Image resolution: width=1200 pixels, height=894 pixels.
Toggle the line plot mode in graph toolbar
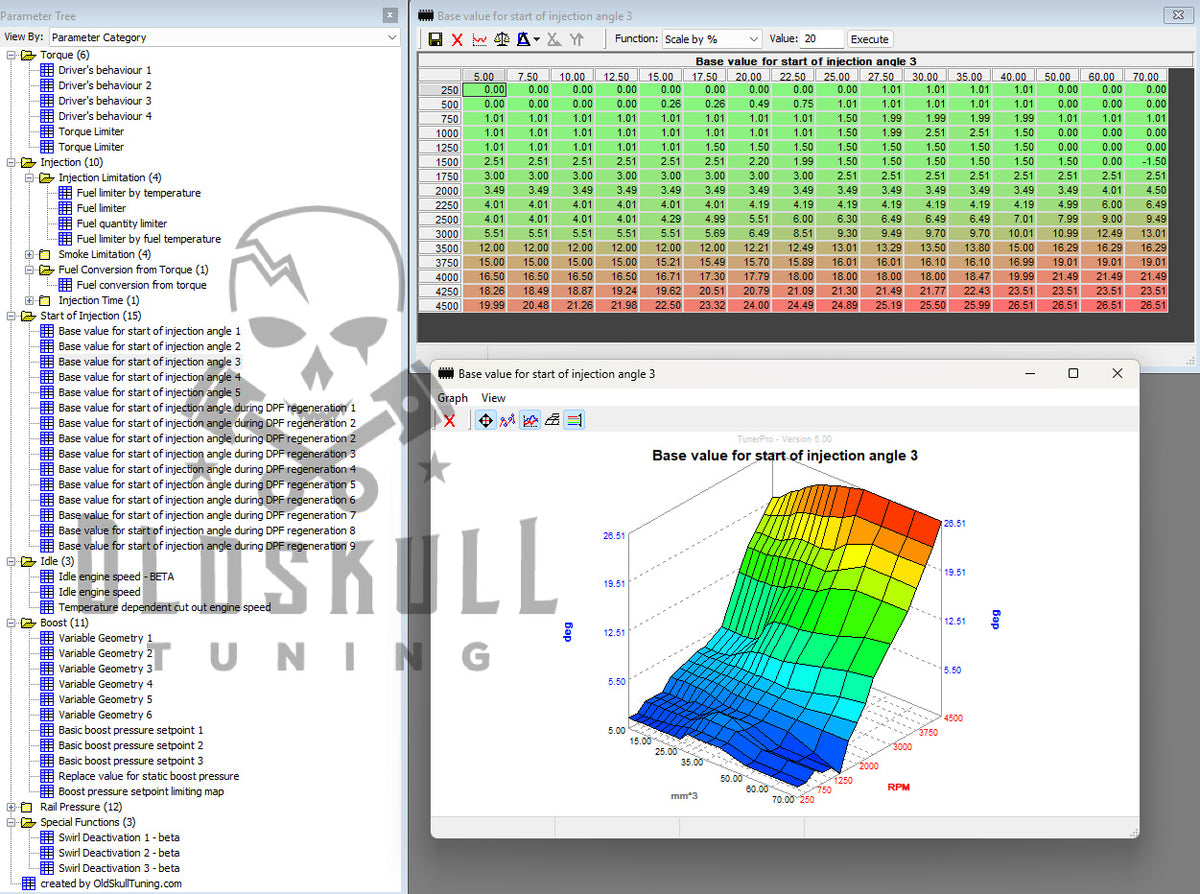pos(530,421)
